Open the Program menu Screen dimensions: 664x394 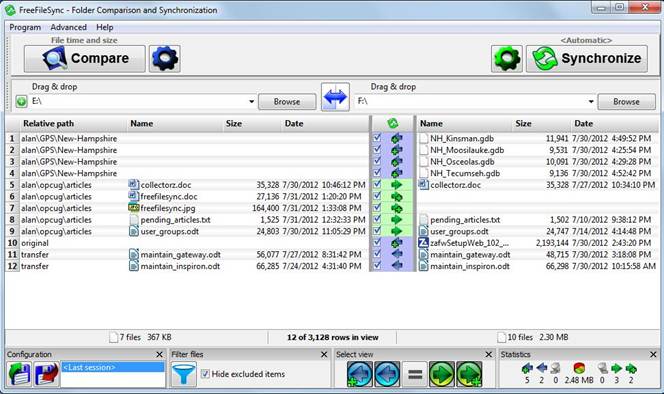click(x=25, y=28)
